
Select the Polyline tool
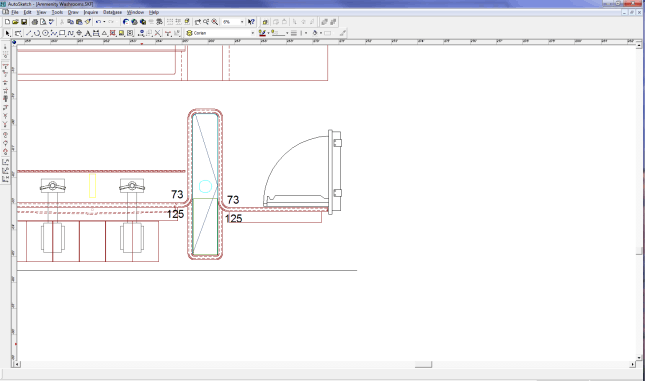pos(53,33)
